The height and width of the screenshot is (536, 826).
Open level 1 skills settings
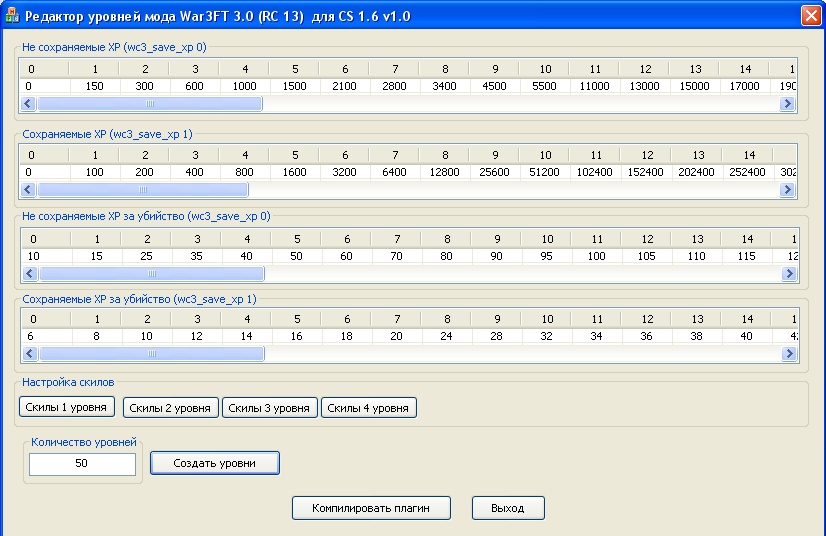click(66, 407)
